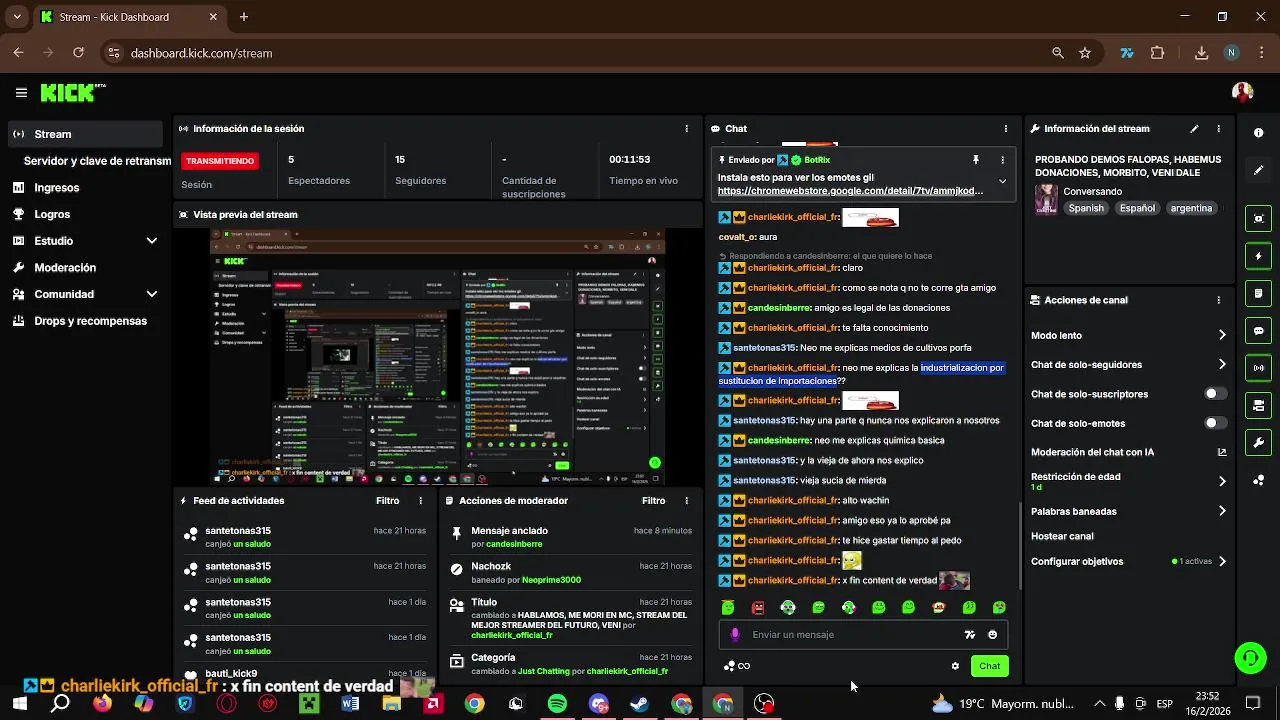The image size is (1280, 720).
Task: Bookmark this page with star icon
Action: (x=1085, y=53)
